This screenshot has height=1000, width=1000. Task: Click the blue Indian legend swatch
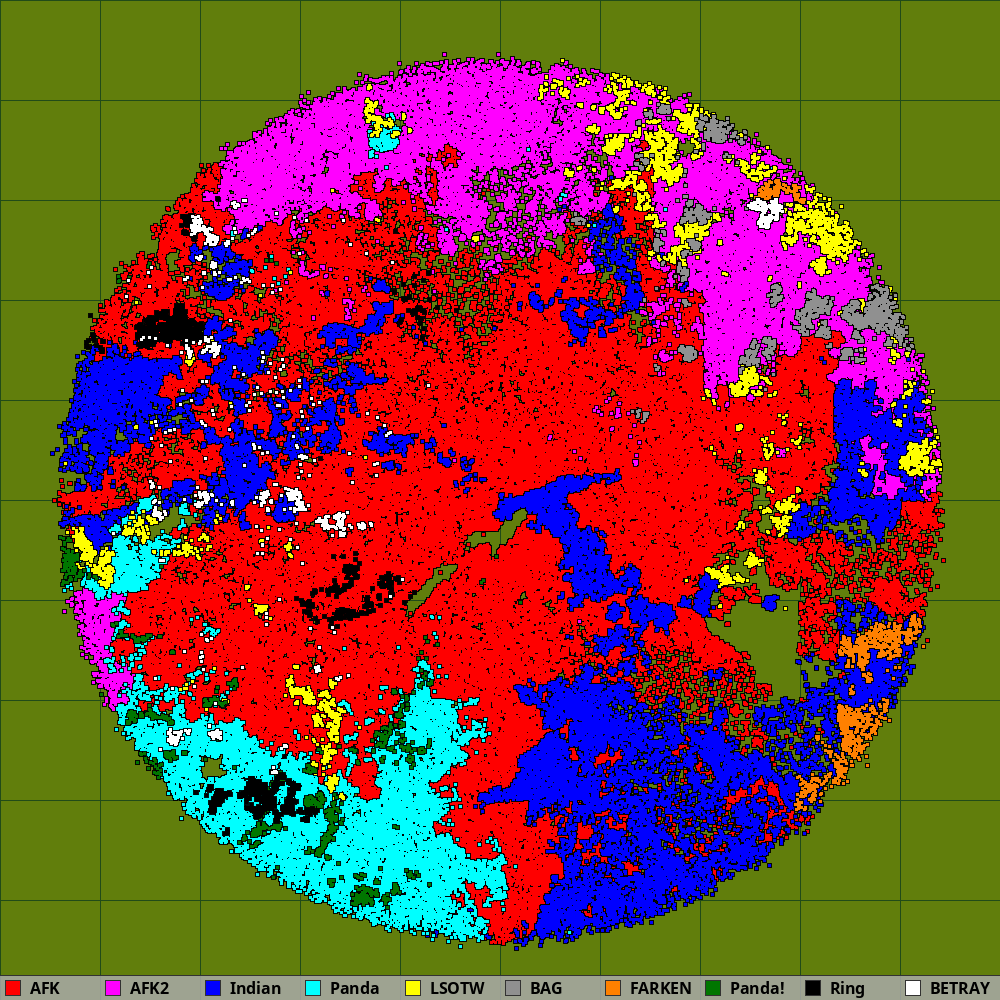pyautogui.click(x=213, y=988)
